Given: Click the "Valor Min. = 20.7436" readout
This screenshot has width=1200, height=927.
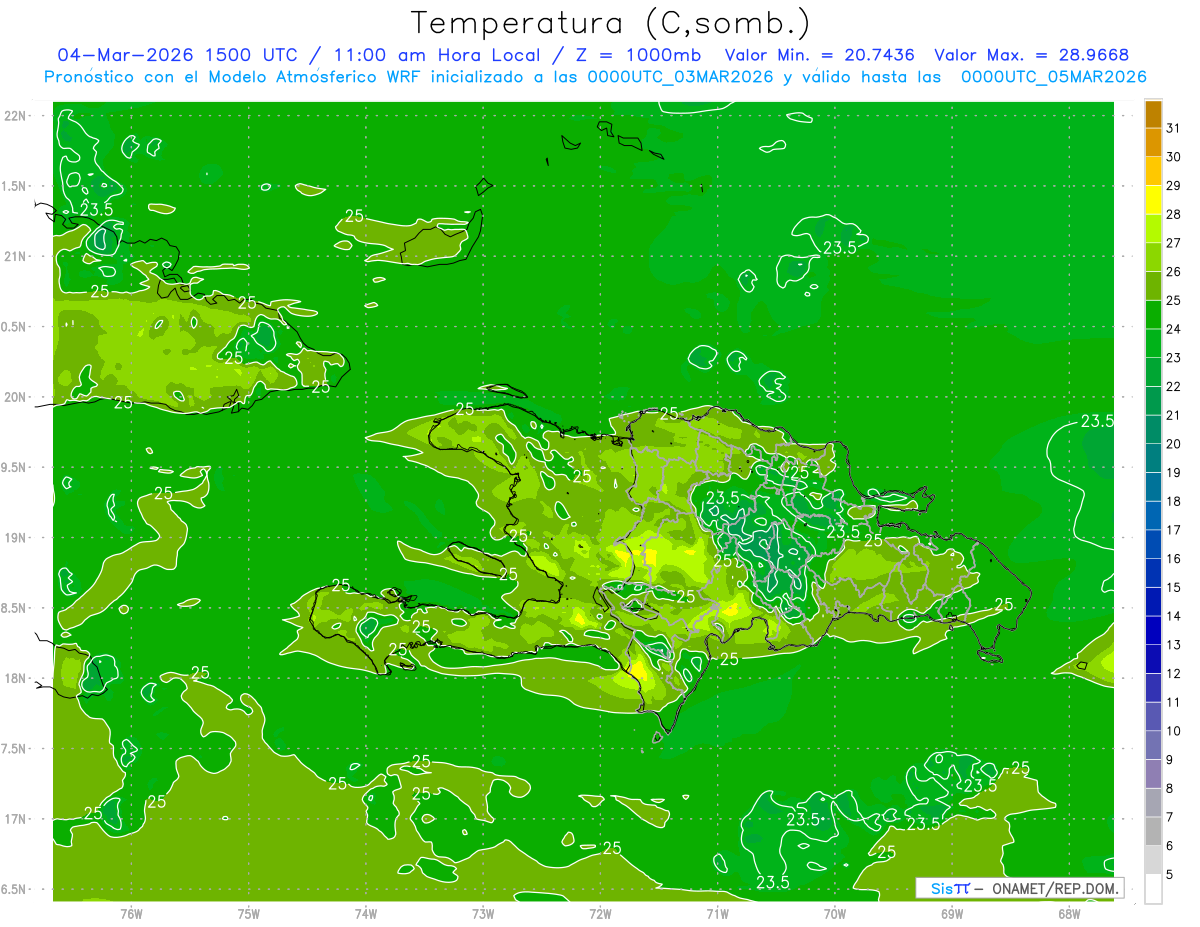Looking at the screenshot, I should [819, 55].
